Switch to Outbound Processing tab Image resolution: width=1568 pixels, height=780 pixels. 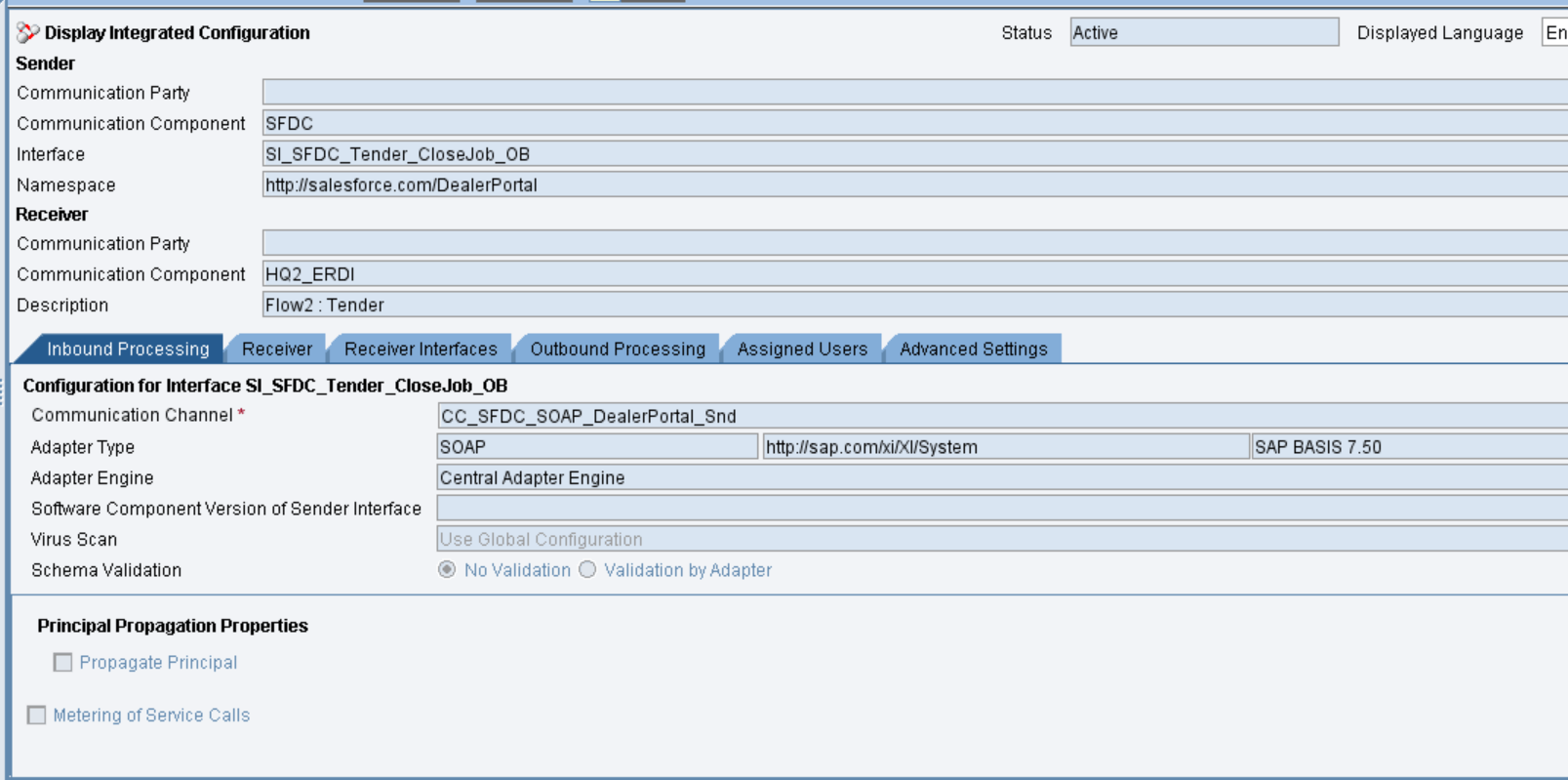tap(618, 349)
